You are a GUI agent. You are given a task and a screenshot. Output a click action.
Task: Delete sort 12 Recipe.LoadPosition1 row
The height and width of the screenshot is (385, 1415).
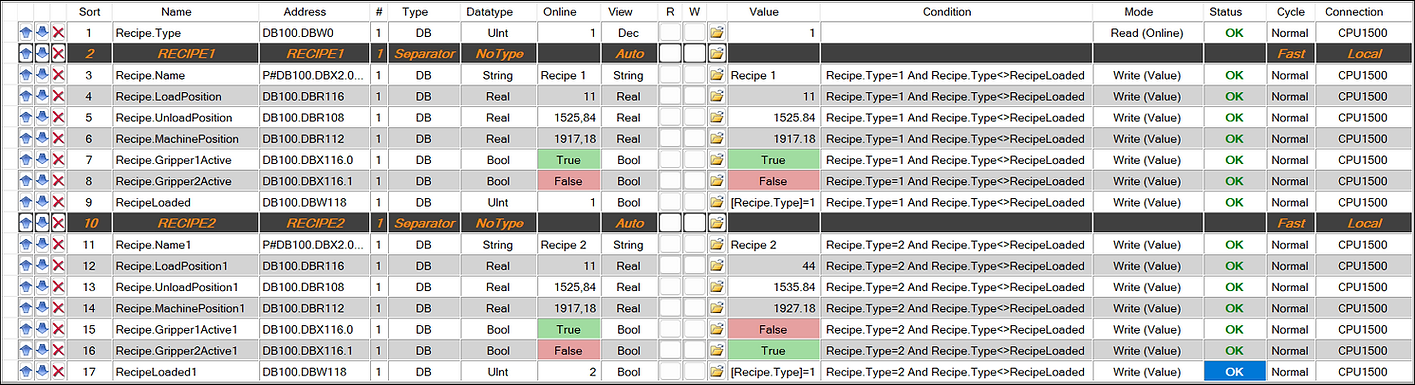point(59,265)
